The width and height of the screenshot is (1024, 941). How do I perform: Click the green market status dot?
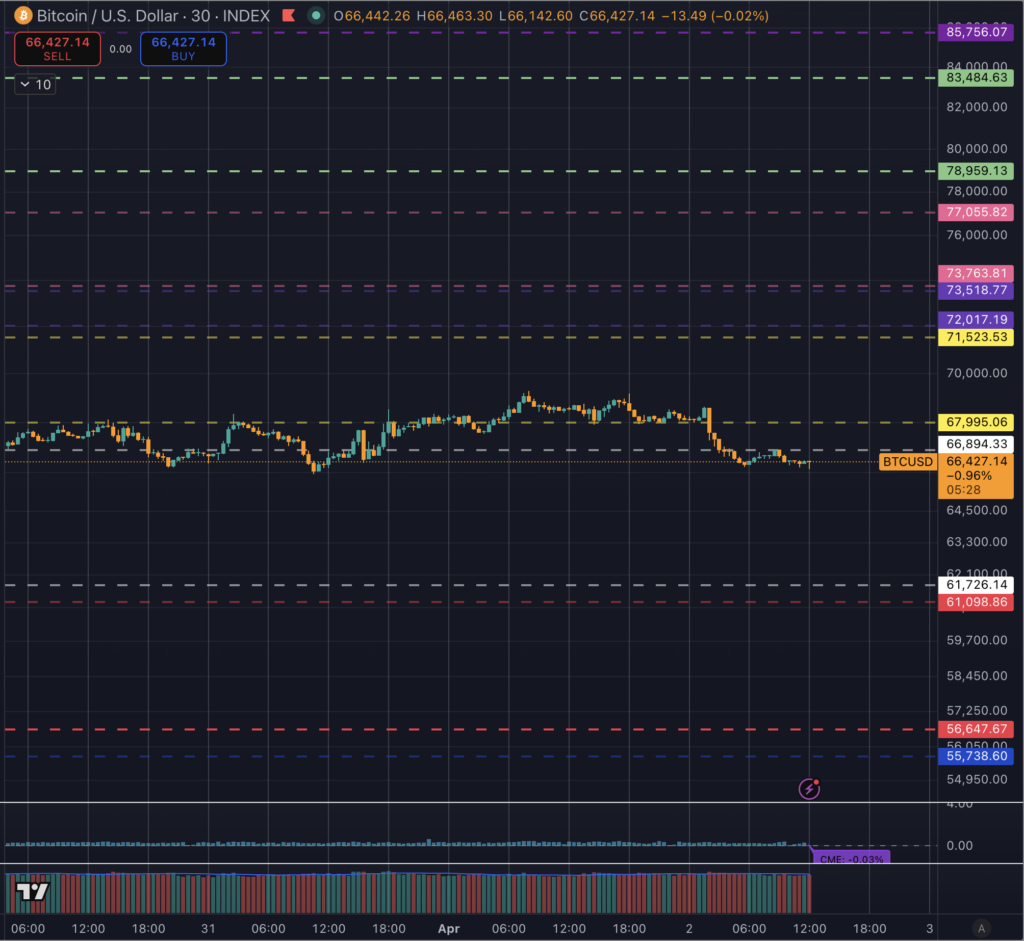[315, 16]
